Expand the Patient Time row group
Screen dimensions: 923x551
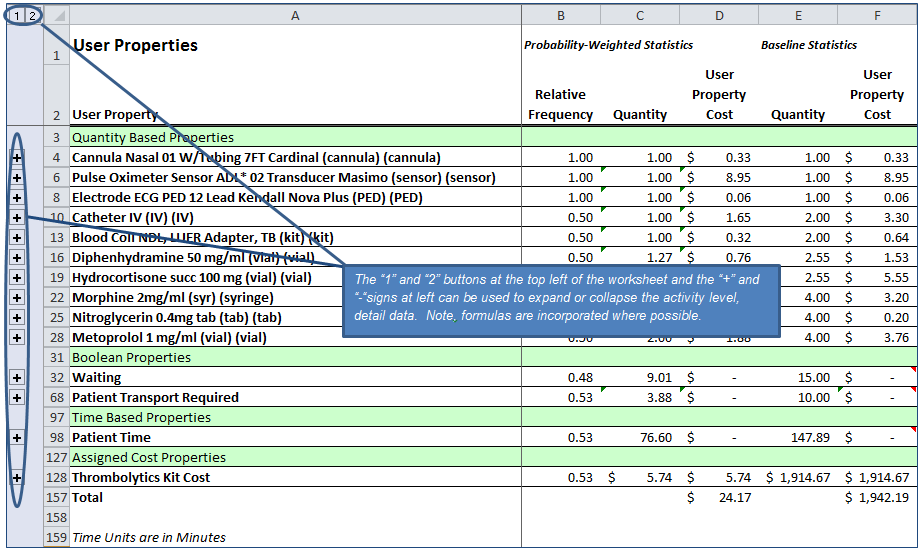click(x=17, y=438)
